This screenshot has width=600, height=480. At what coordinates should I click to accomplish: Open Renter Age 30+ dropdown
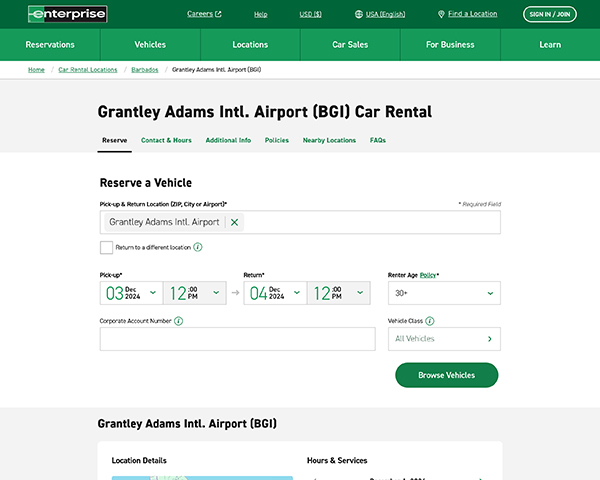tap(444, 293)
